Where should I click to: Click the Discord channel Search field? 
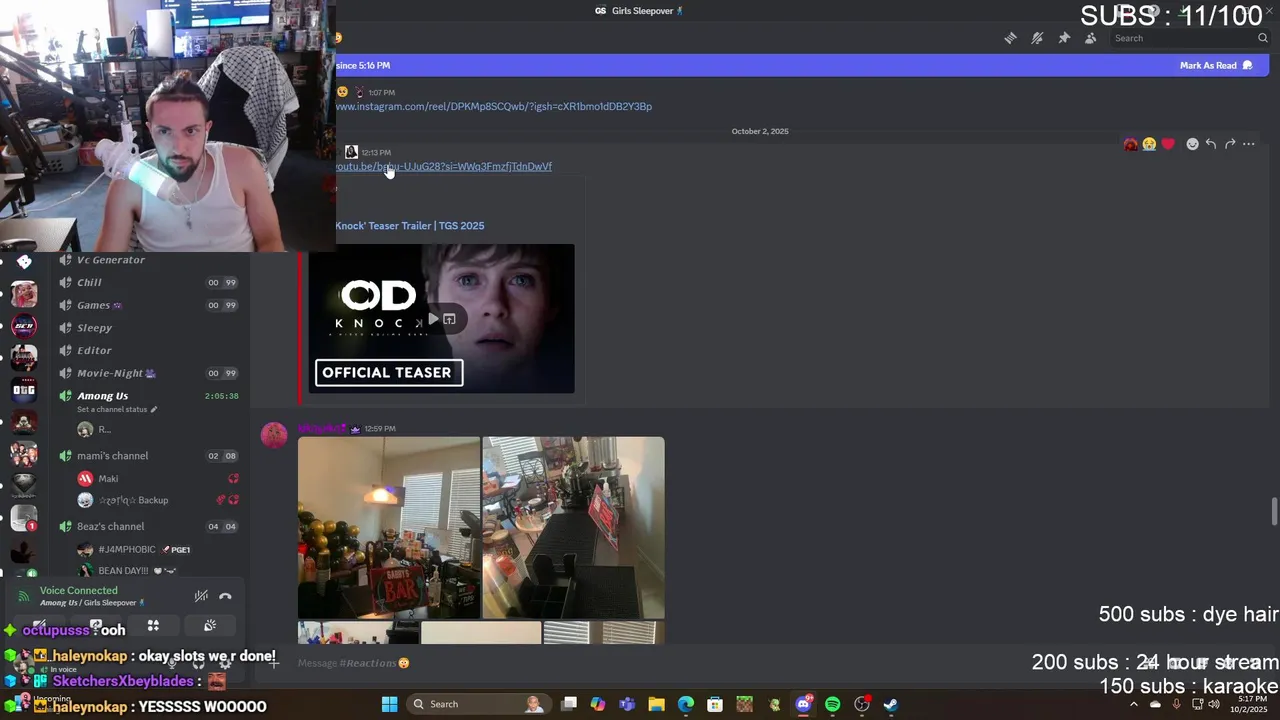[x=1190, y=38]
